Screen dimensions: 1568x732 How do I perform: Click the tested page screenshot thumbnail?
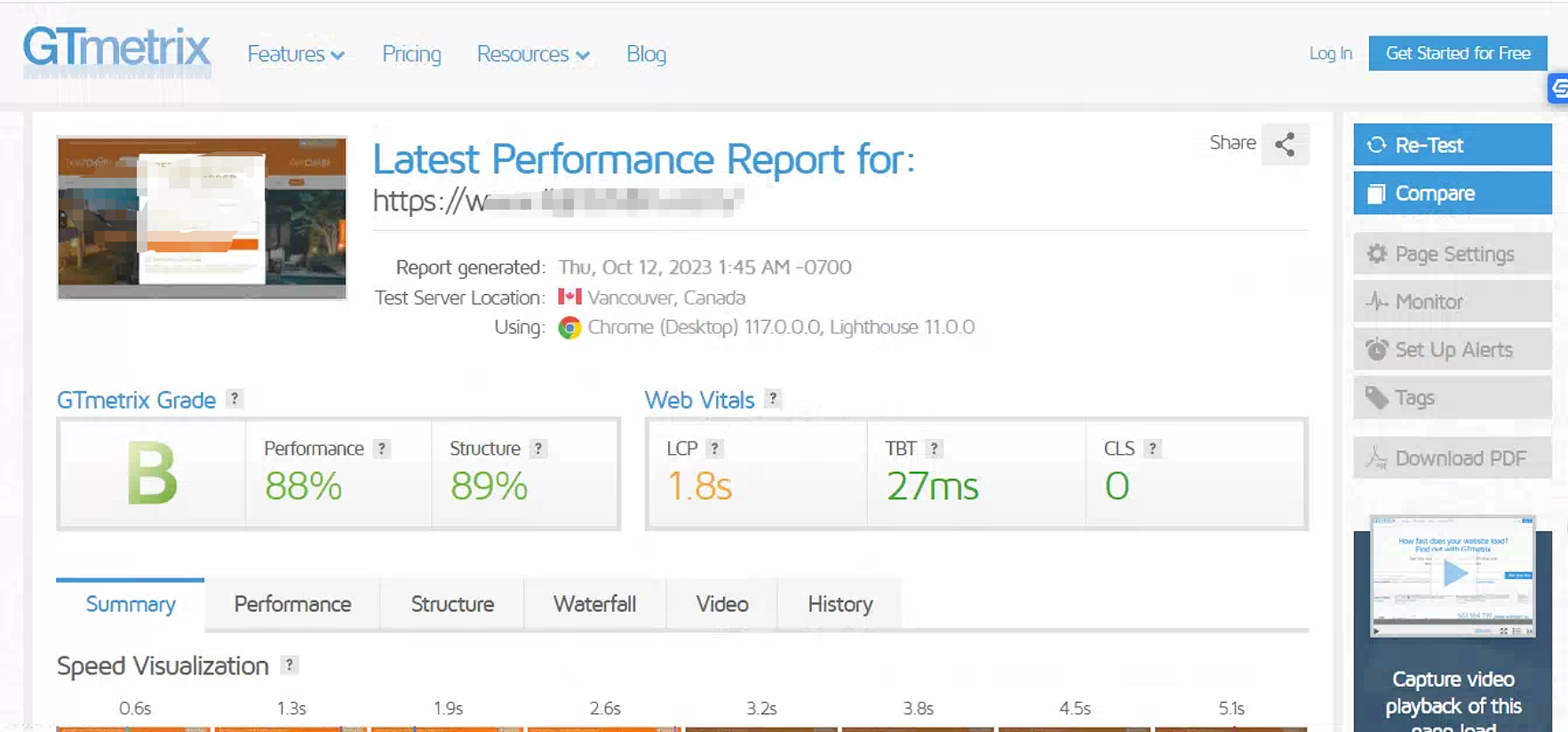[202, 218]
